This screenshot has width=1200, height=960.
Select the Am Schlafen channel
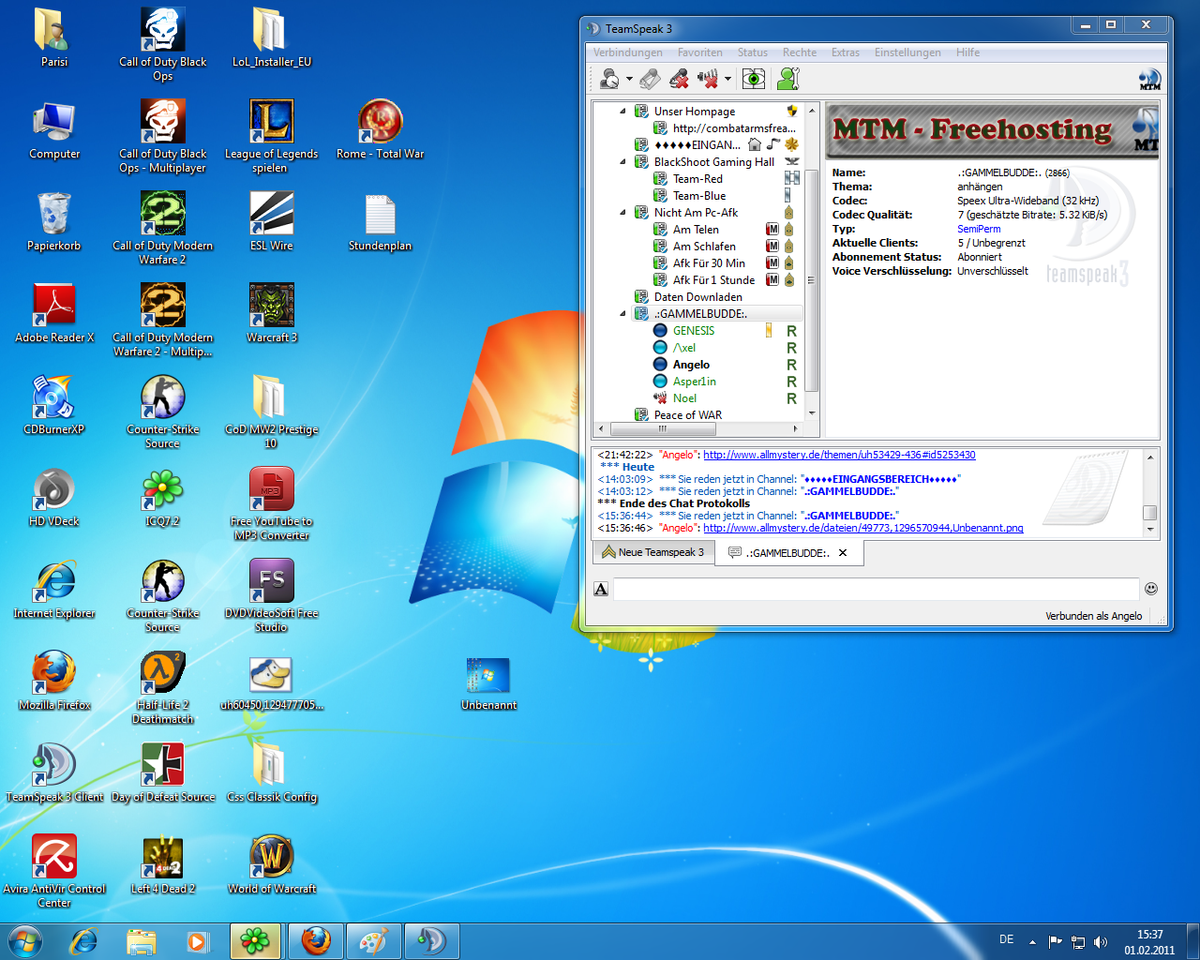(704, 246)
